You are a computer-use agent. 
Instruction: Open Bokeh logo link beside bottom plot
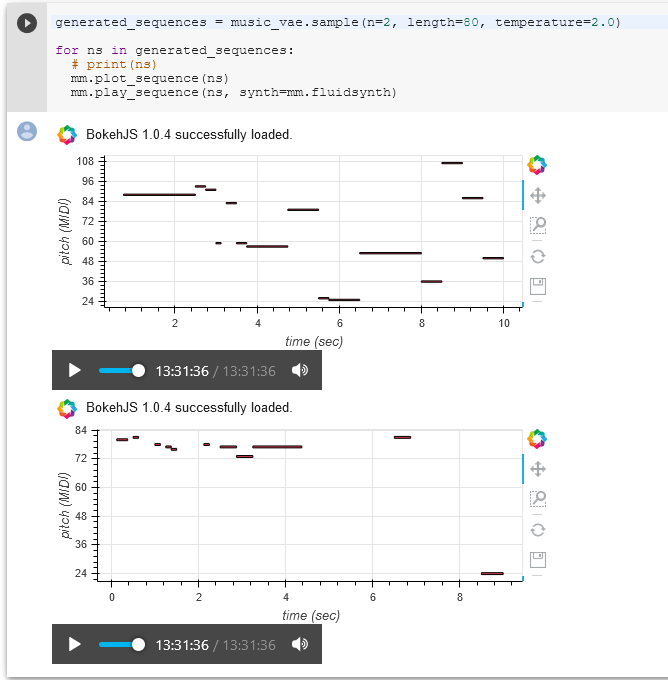click(538, 438)
